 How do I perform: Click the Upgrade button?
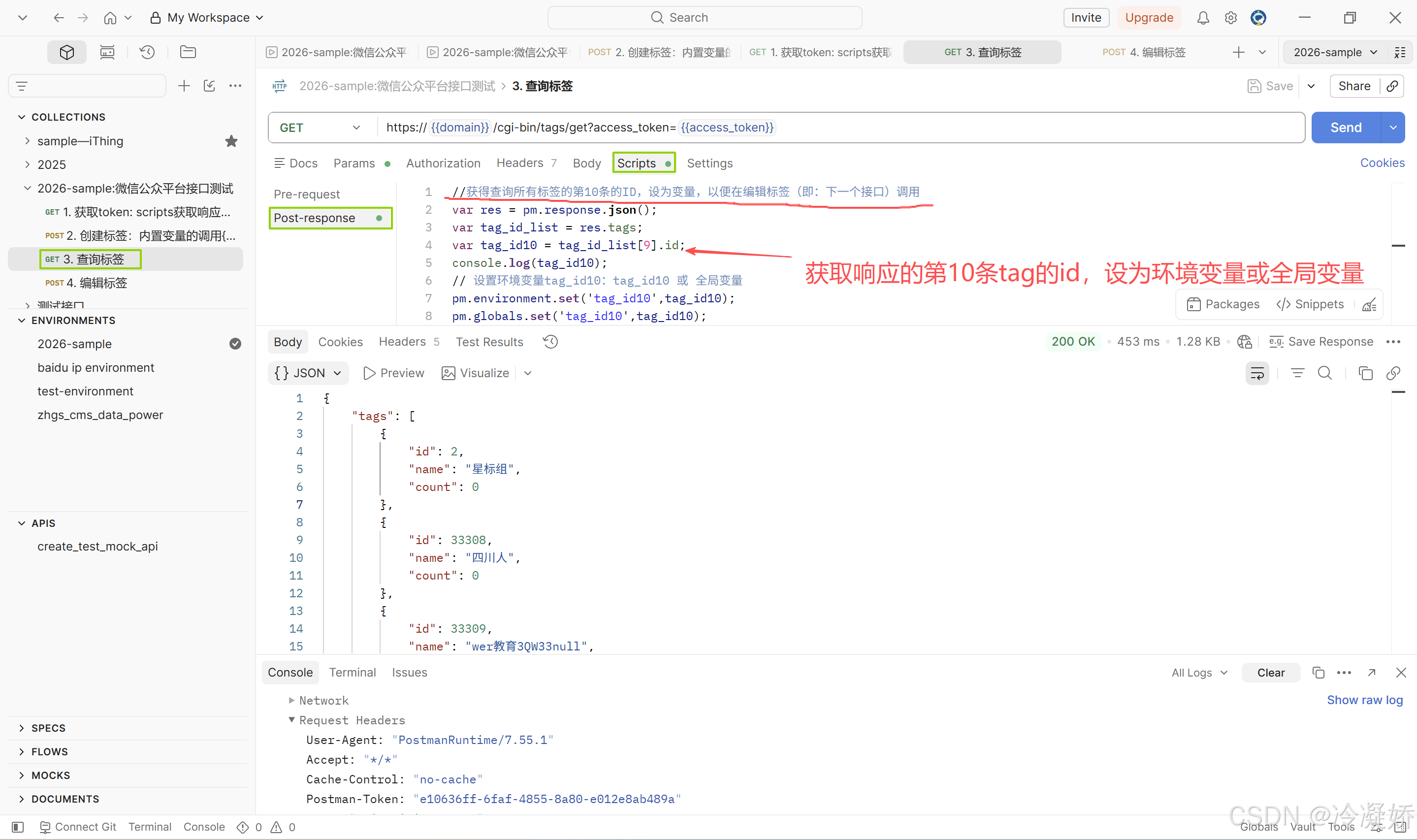pyautogui.click(x=1149, y=18)
